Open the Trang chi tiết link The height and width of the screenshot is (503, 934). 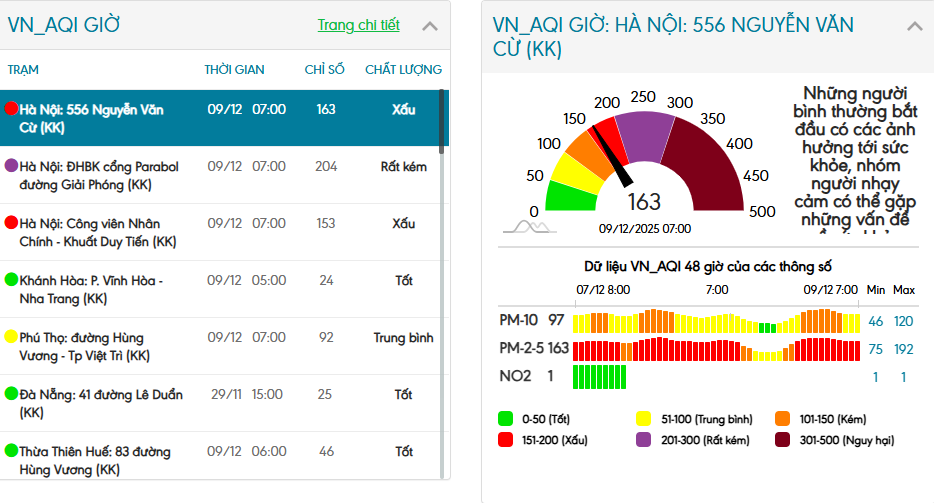358,25
